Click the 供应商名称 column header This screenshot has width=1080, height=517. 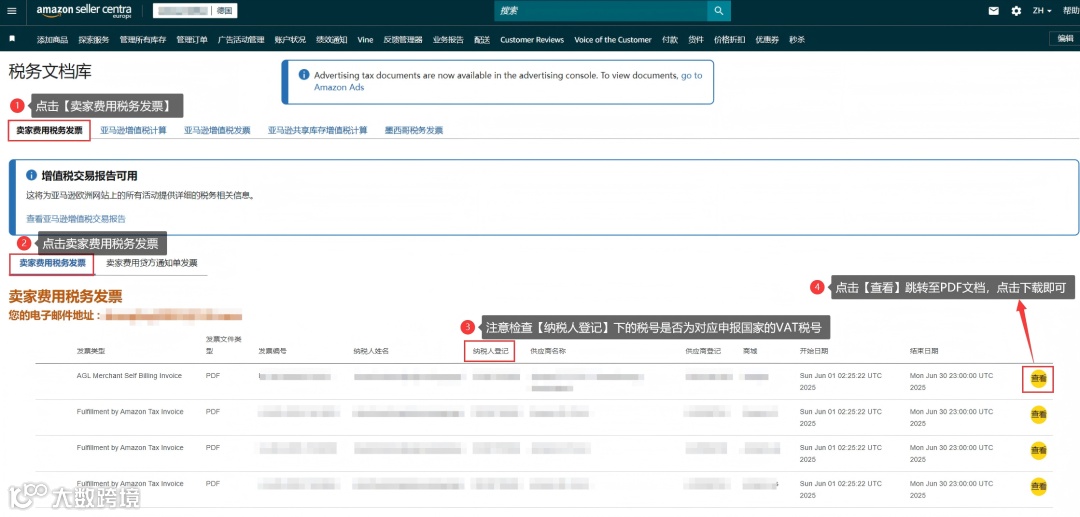point(548,351)
